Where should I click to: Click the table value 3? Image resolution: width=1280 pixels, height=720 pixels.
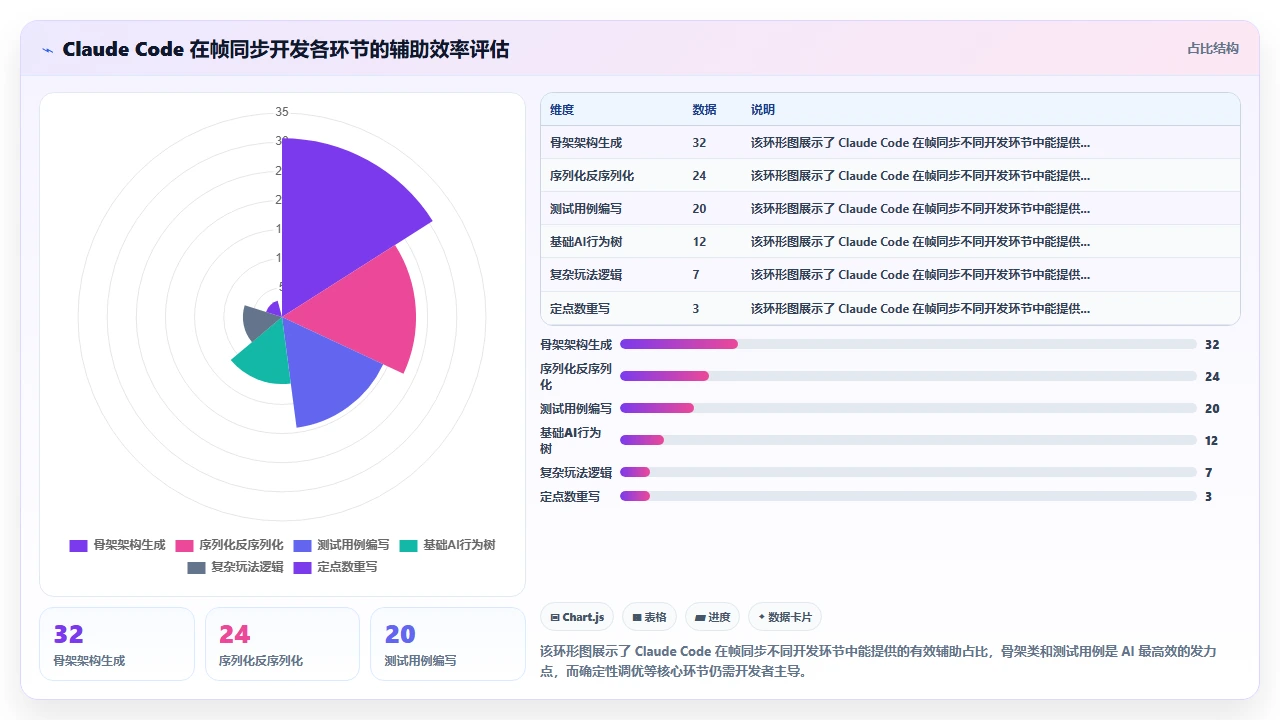click(696, 308)
